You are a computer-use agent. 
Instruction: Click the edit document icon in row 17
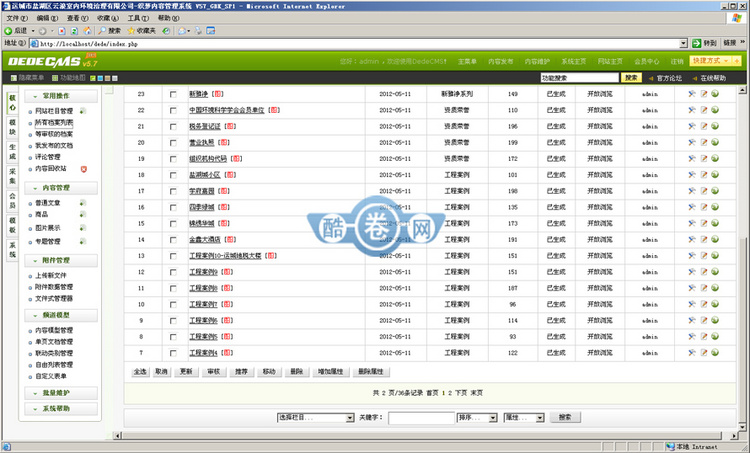[x=704, y=191]
